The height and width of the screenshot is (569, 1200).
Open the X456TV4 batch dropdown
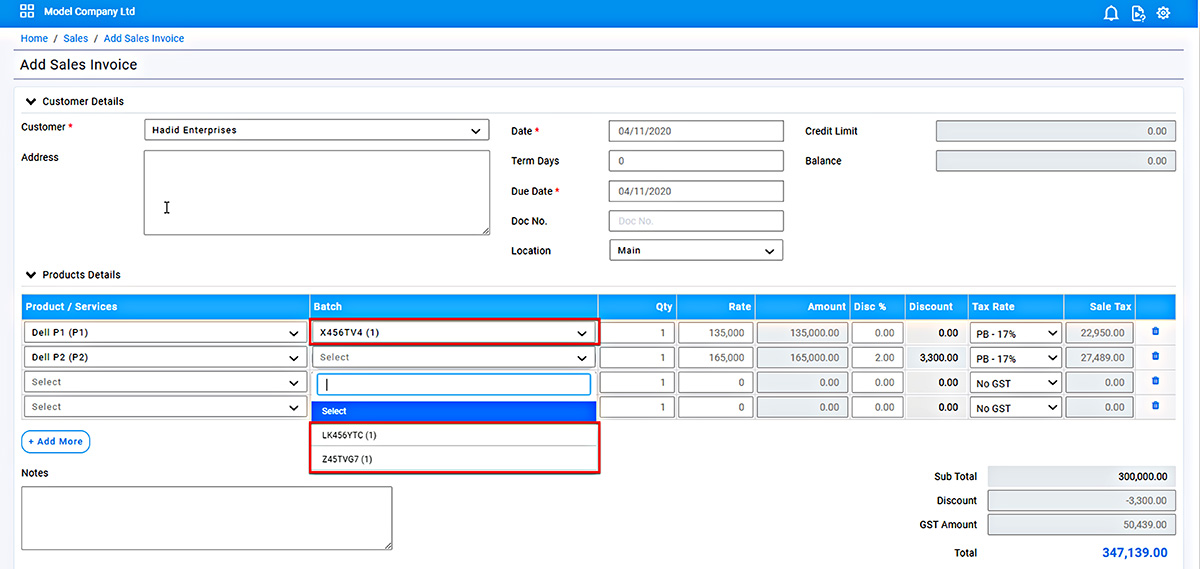point(454,332)
